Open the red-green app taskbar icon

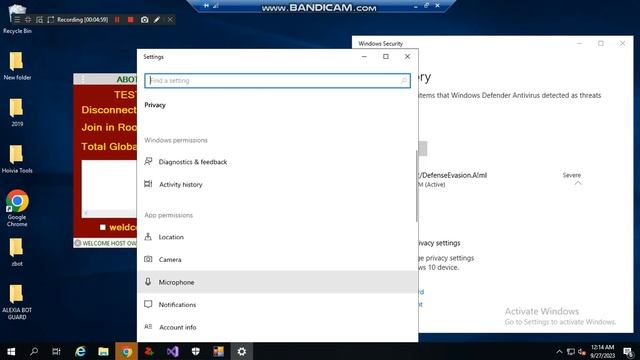(149, 351)
